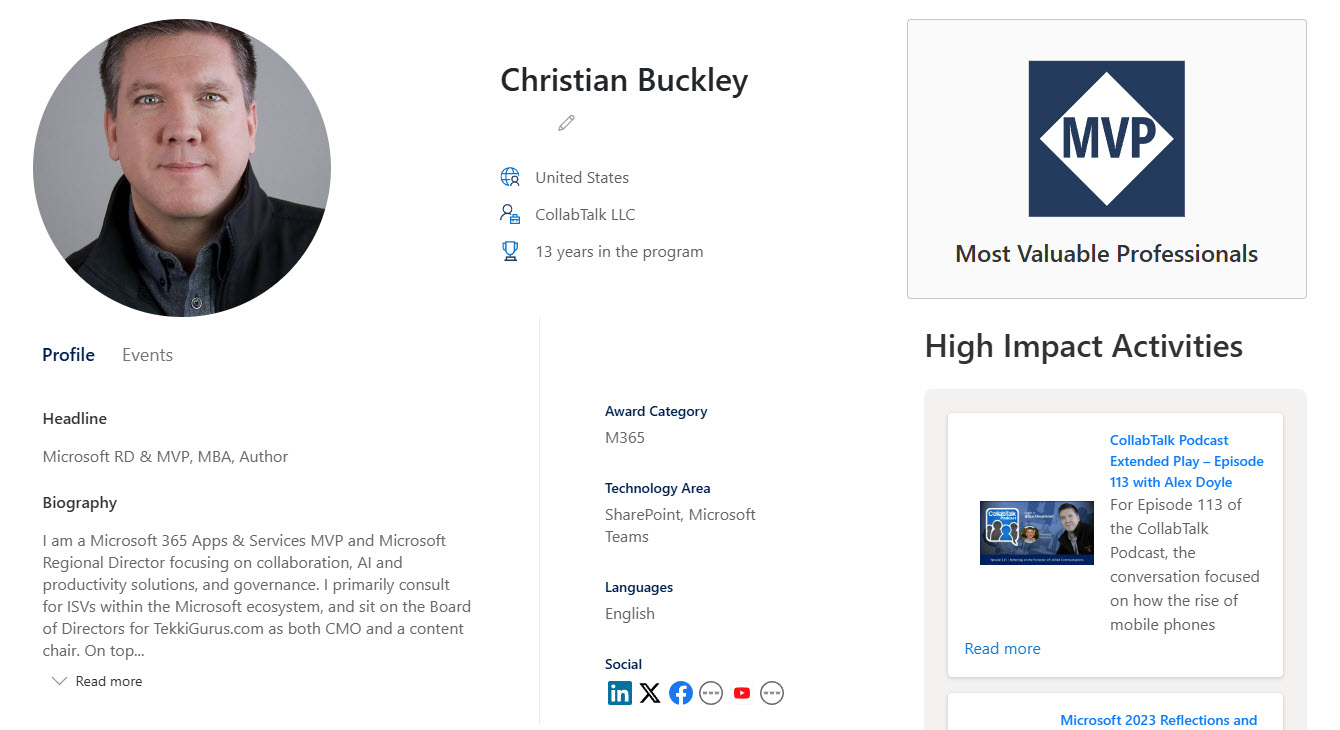Select the Profile tab
This screenshot has height=730, width=1340.
(68, 354)
